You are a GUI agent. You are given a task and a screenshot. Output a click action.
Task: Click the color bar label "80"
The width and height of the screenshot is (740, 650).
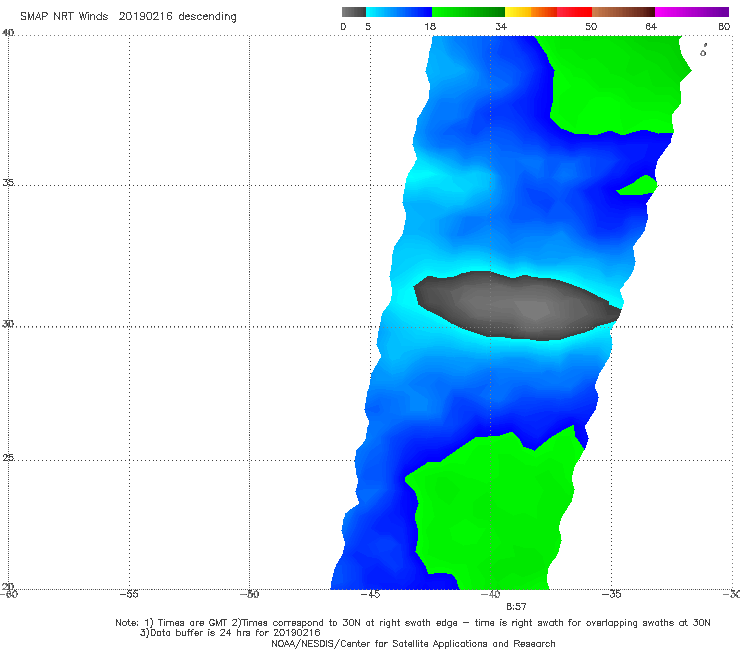click(724, 26)
